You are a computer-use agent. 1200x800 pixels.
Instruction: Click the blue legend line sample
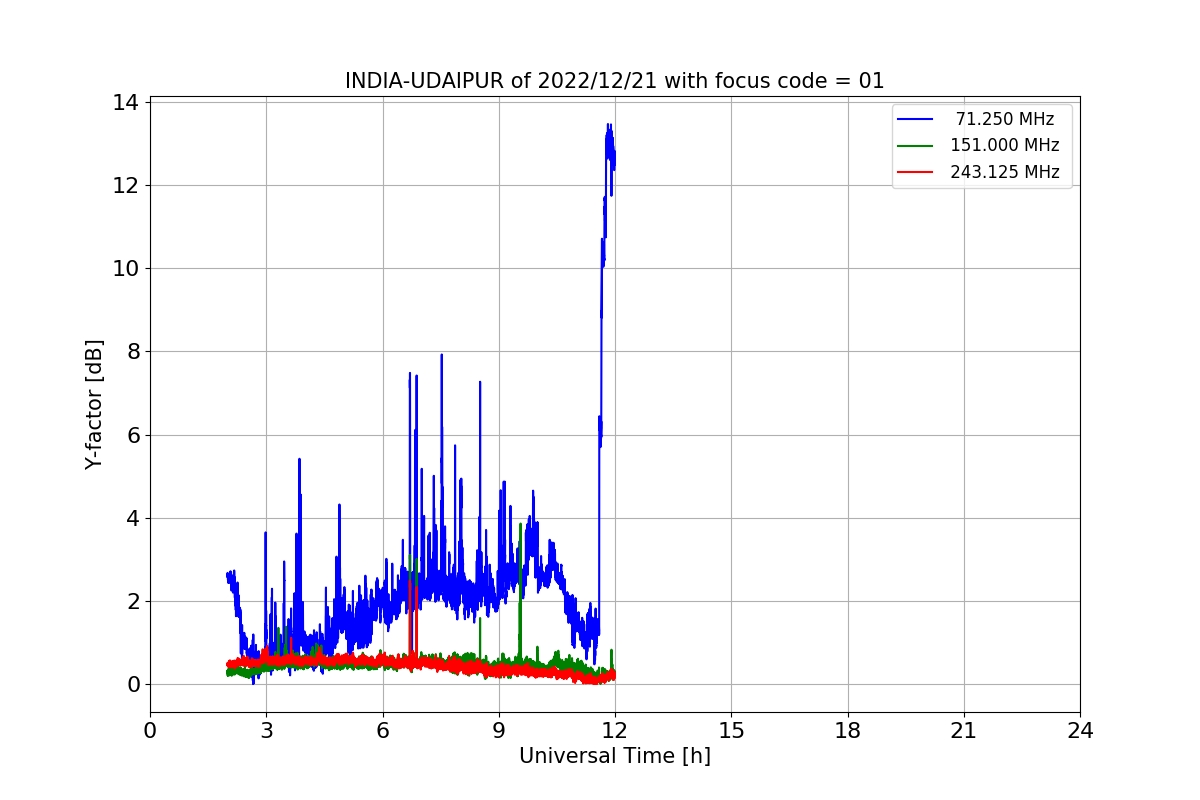(916, 119)
